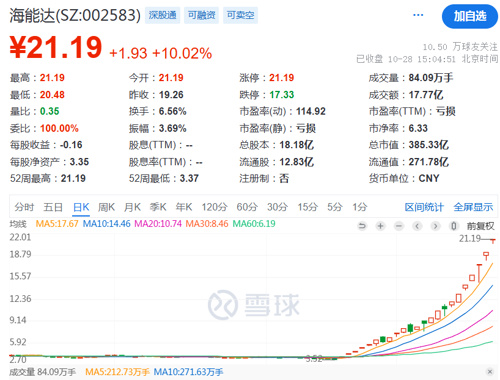Screen dimensions: 500x380
Task: Switch to the 60分 chart tab
Action: 247,207
